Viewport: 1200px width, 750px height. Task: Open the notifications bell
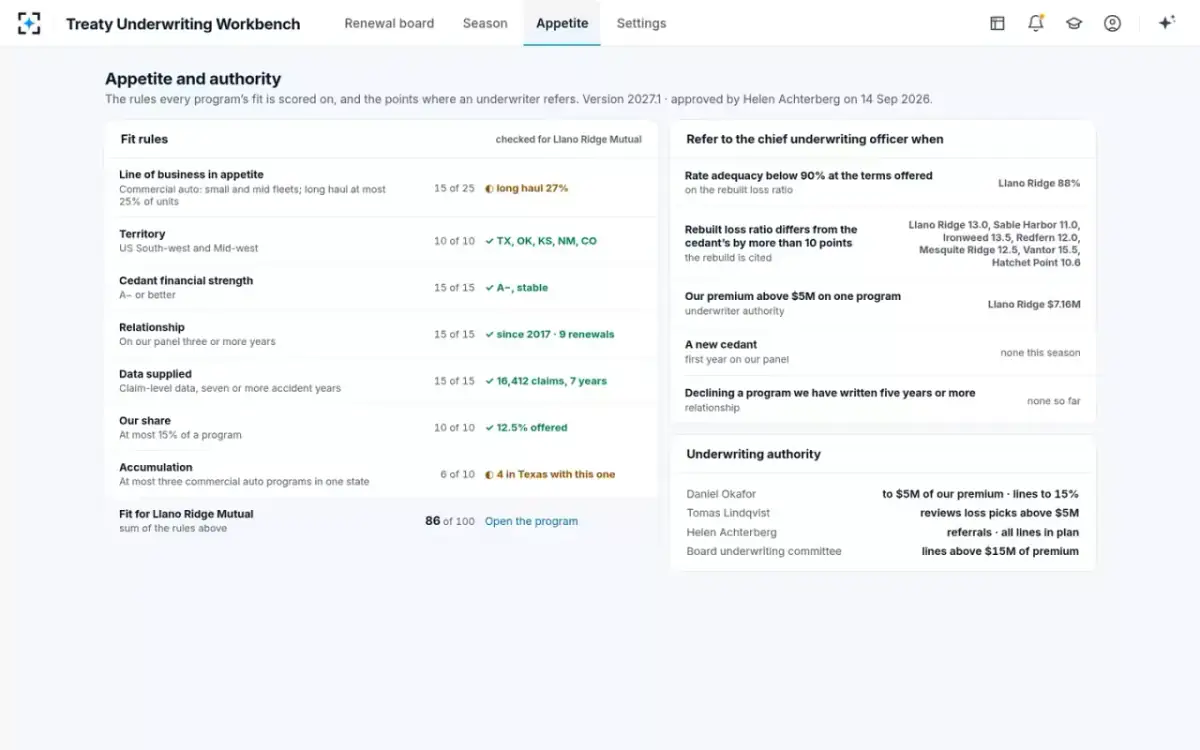coord(1035,23)
